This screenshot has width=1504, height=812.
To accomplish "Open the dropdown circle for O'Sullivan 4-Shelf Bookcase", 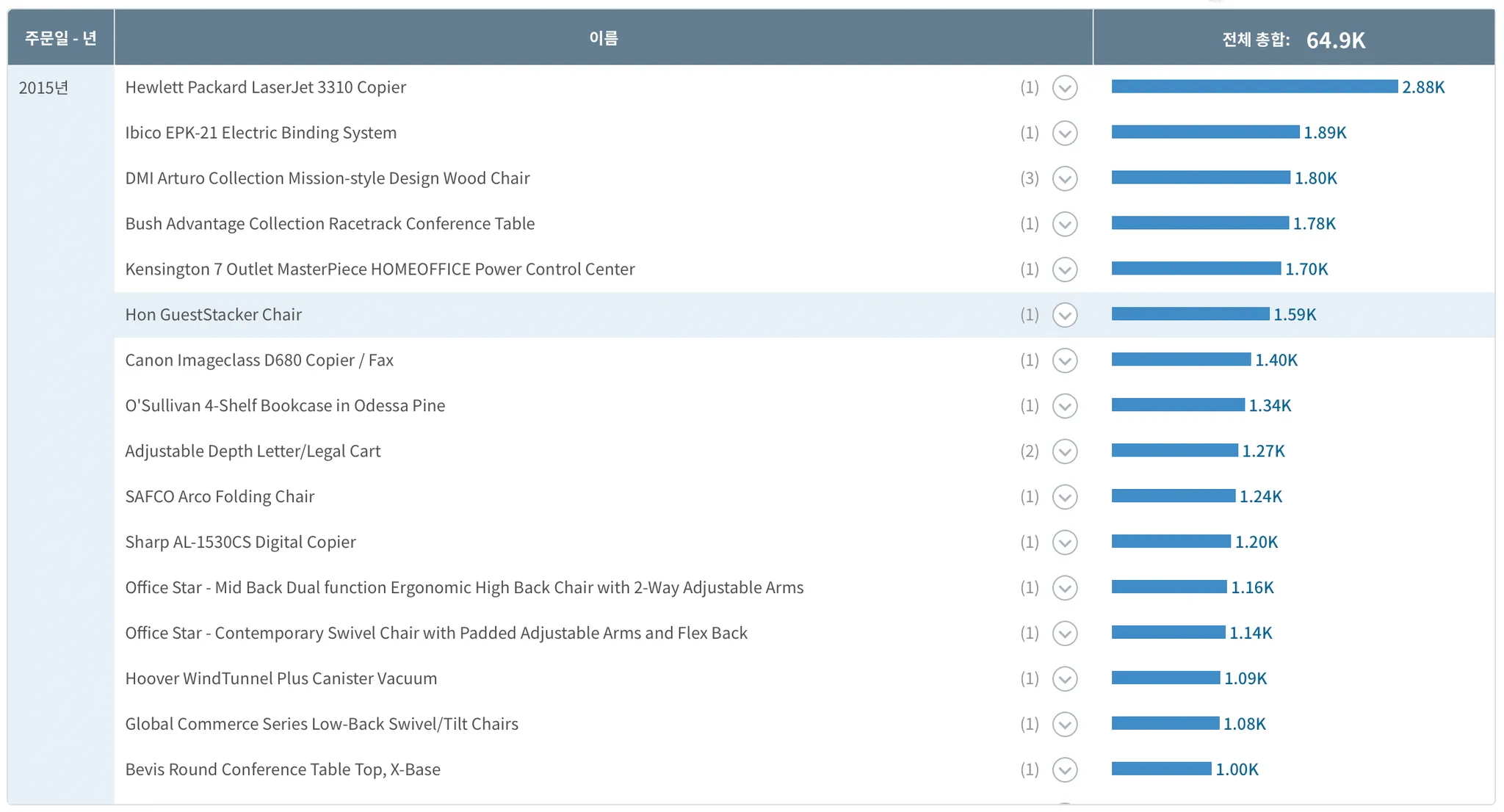I will tap(1064, 406).
